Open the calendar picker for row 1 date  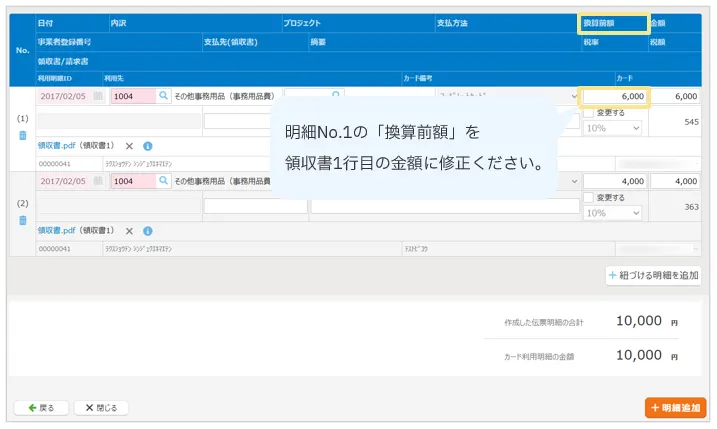(98, 97)
